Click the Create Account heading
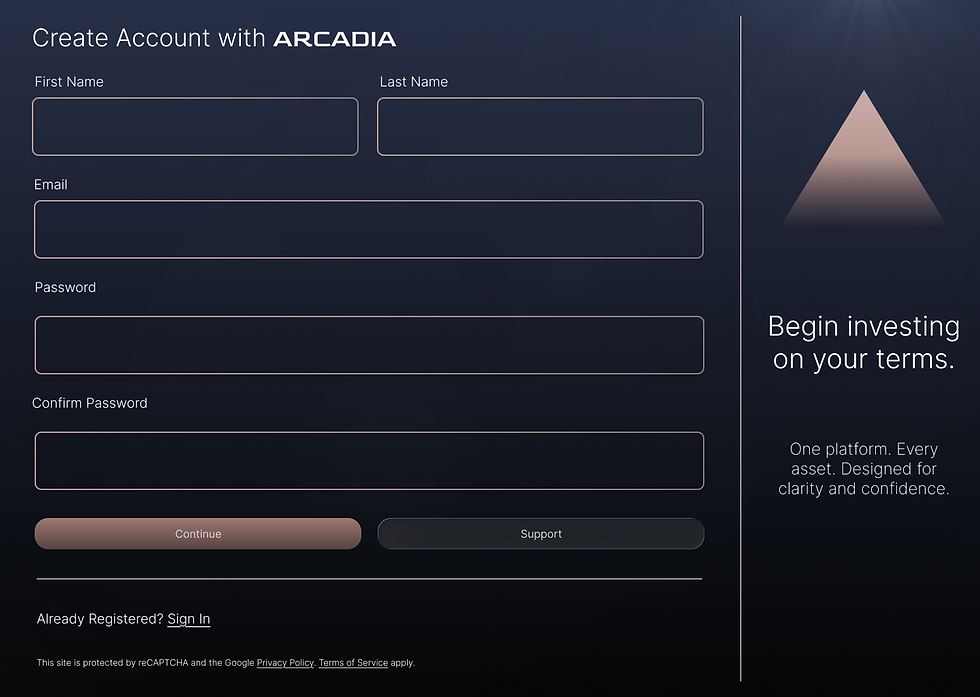The image size is (980, 697). click(150, 38)
